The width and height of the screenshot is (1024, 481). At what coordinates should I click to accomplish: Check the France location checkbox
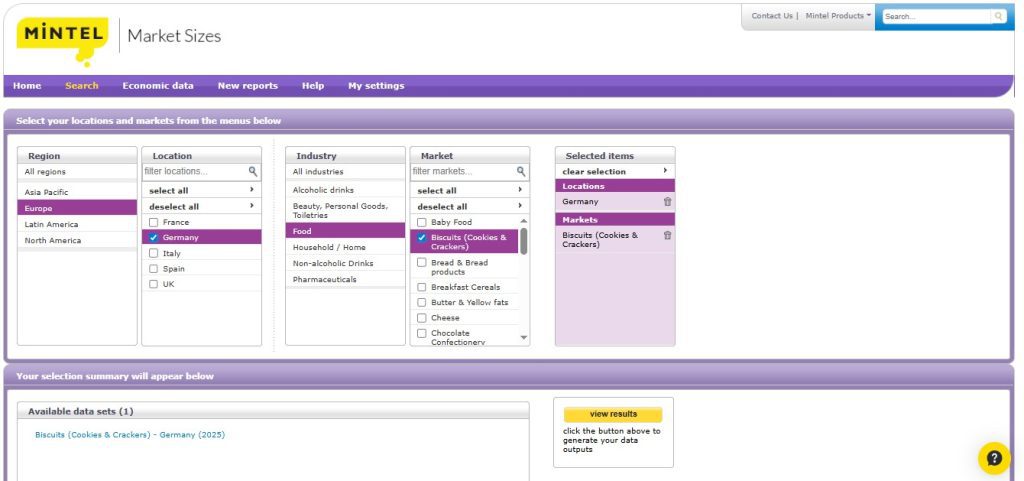pos(153,222)
